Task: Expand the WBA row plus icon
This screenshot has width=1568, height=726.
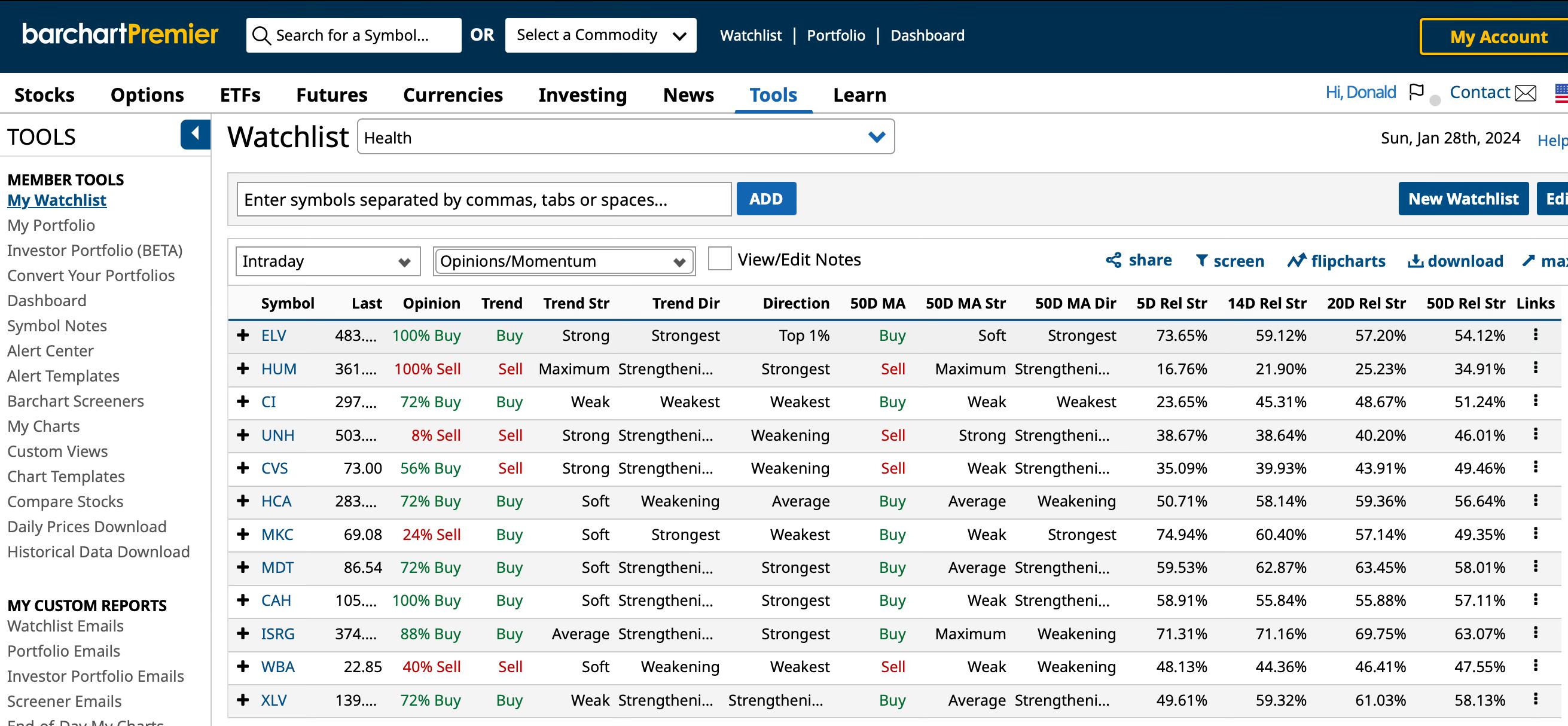Action: 243,666
